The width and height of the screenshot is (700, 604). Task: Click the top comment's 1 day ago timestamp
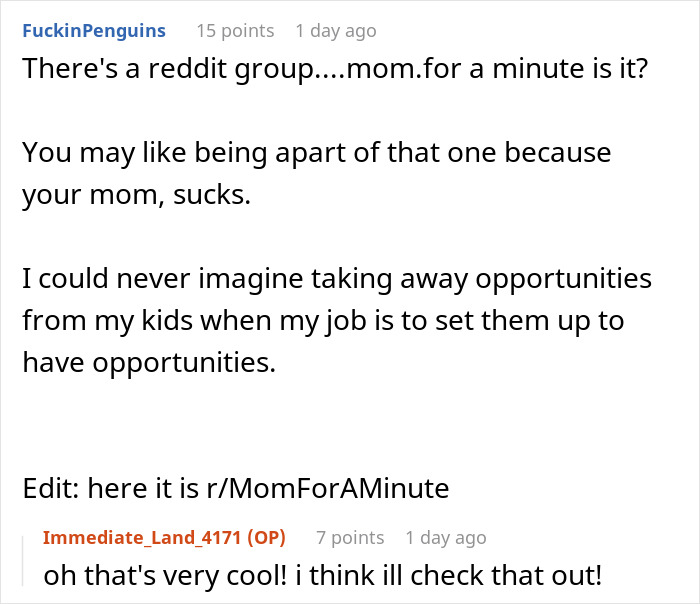[x=336, y=31]
